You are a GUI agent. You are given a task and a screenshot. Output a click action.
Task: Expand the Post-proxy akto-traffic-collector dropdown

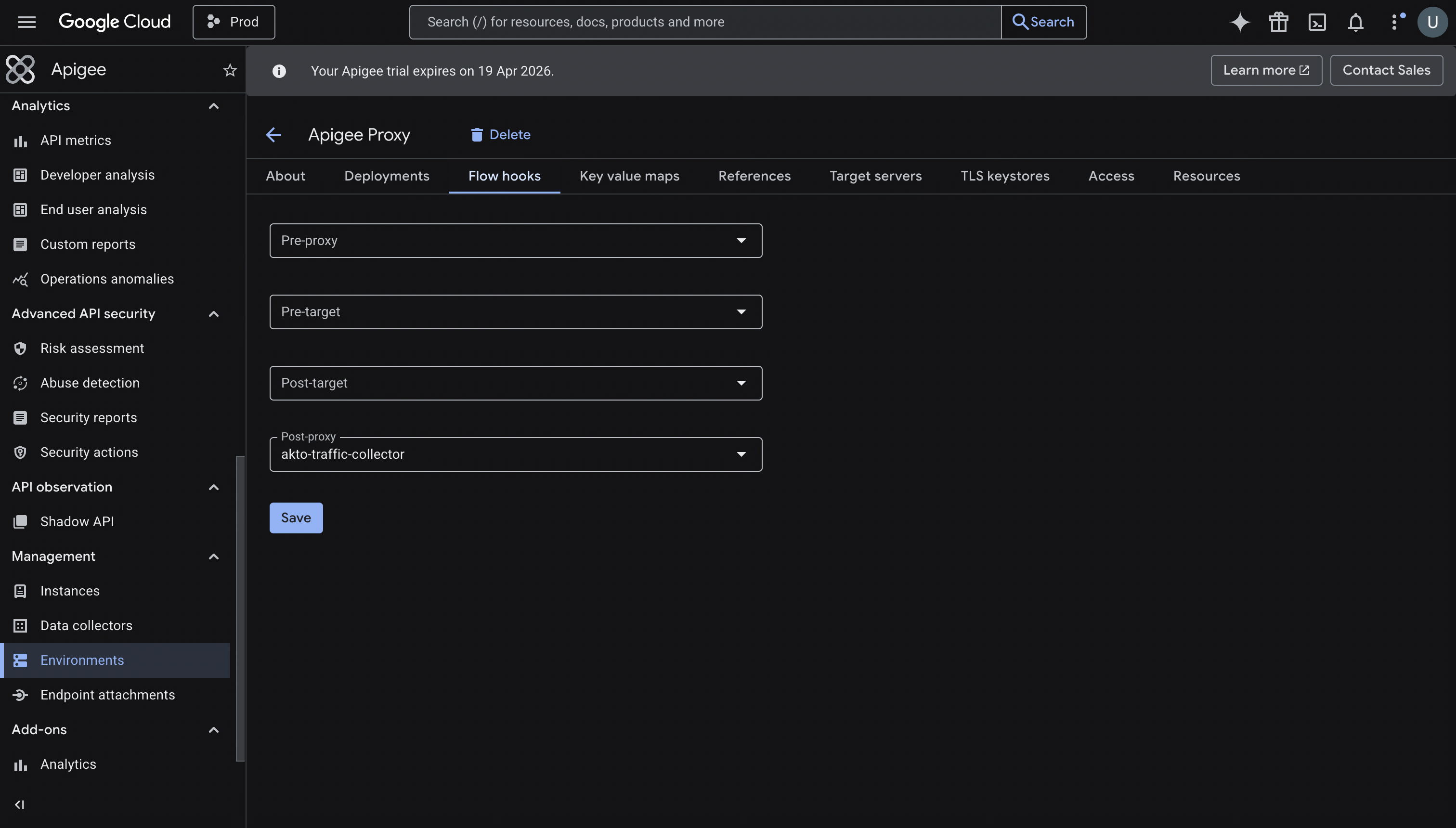click(515, 454)
